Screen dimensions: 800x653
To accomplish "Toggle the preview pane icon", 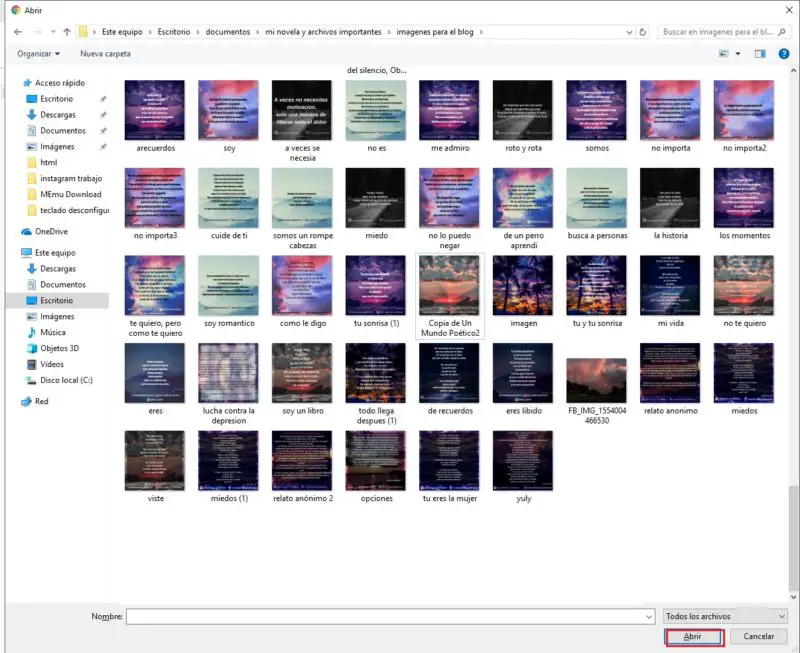I will click(760, 54).
